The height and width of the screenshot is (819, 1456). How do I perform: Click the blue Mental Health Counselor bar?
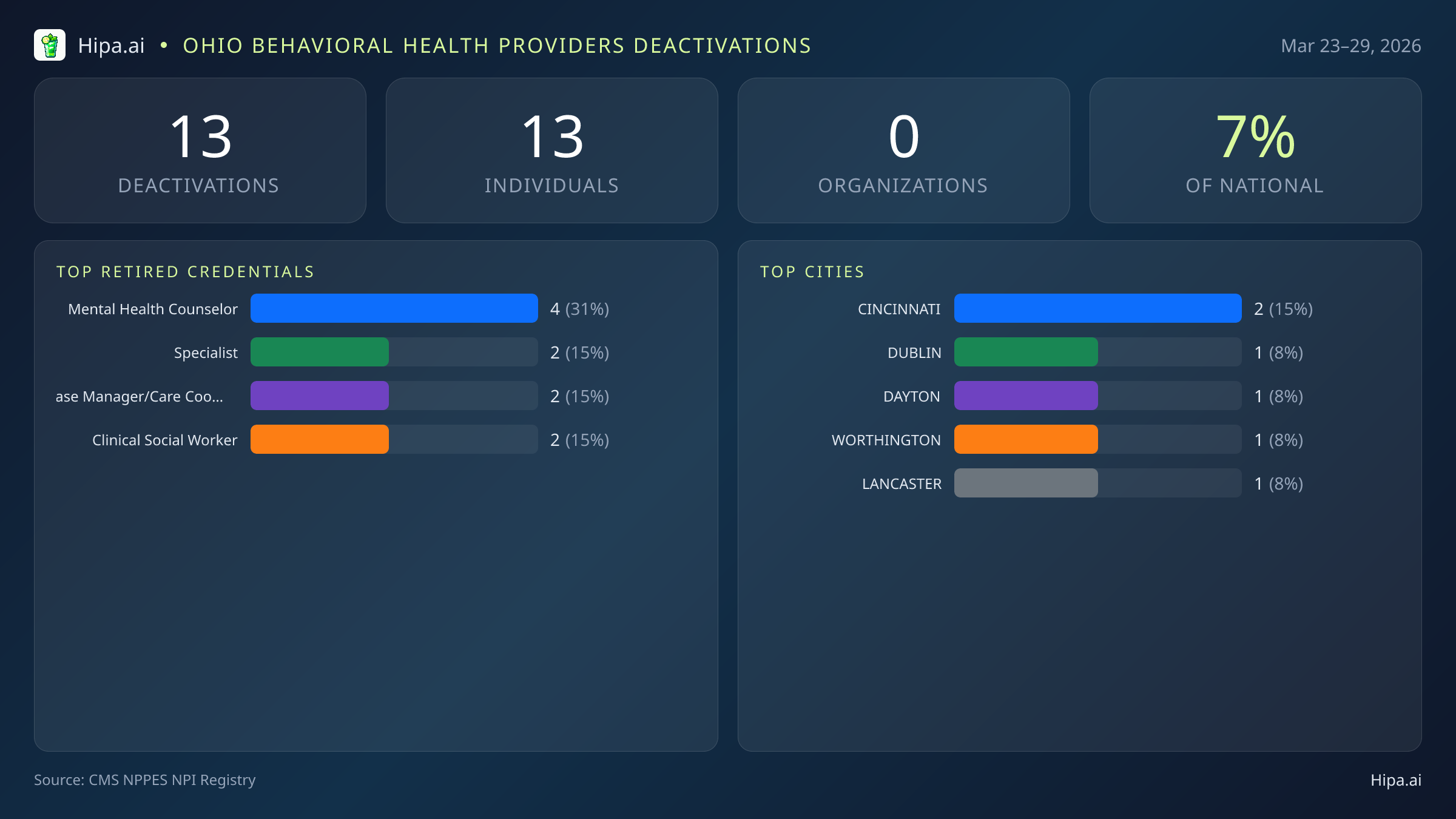(394, 308)
